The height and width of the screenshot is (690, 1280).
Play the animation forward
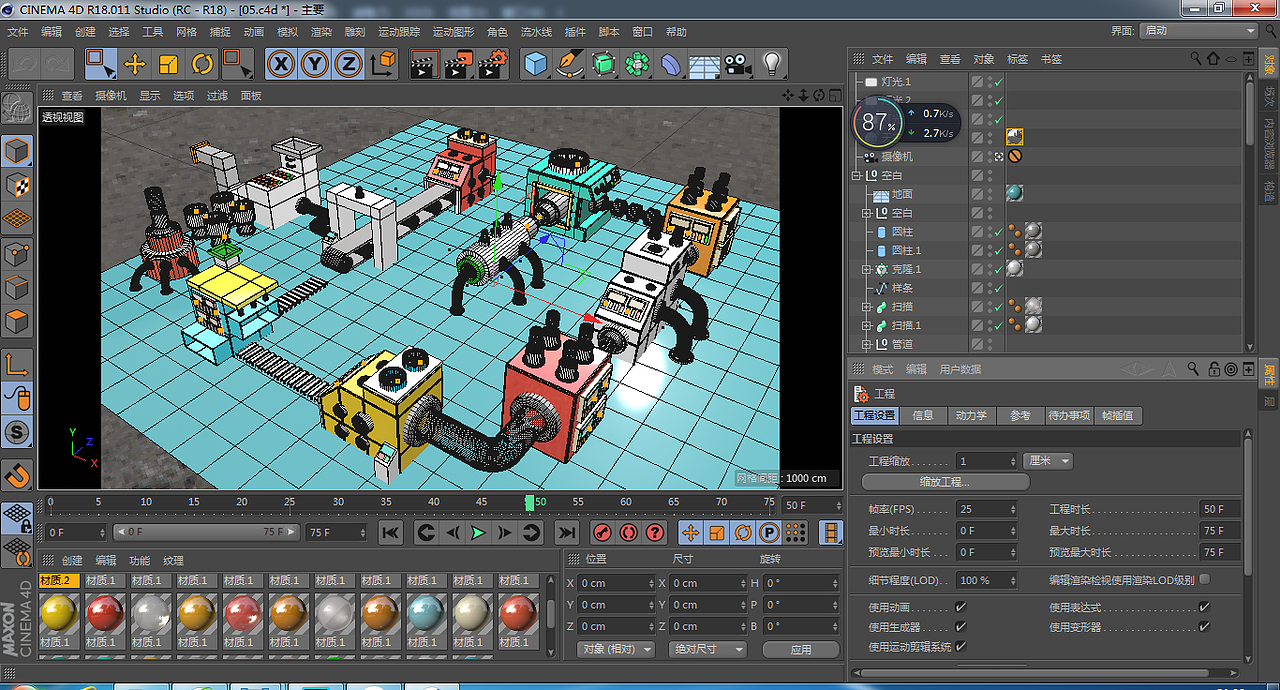point(478,533)
